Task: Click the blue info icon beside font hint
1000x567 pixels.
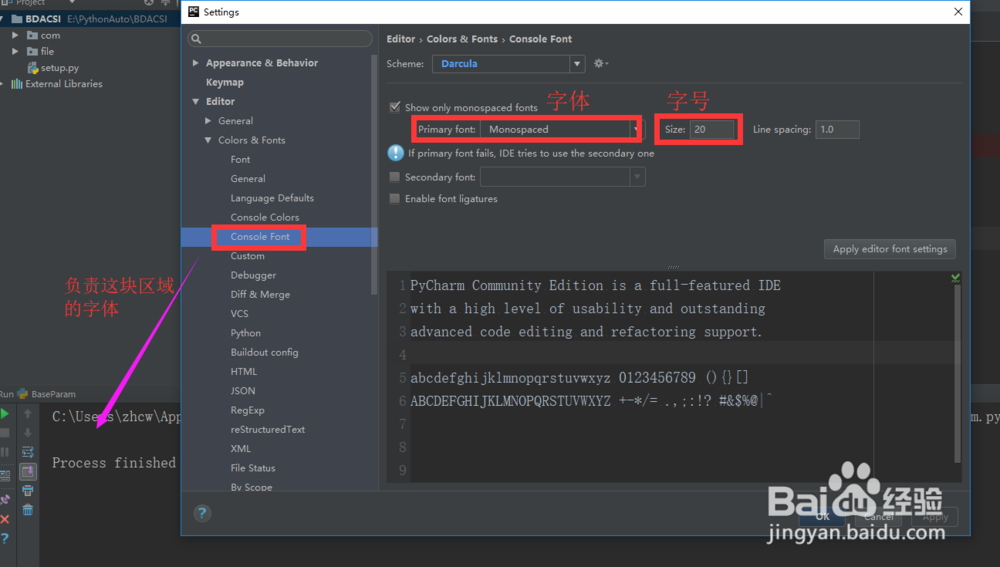Action: point(395,153)
